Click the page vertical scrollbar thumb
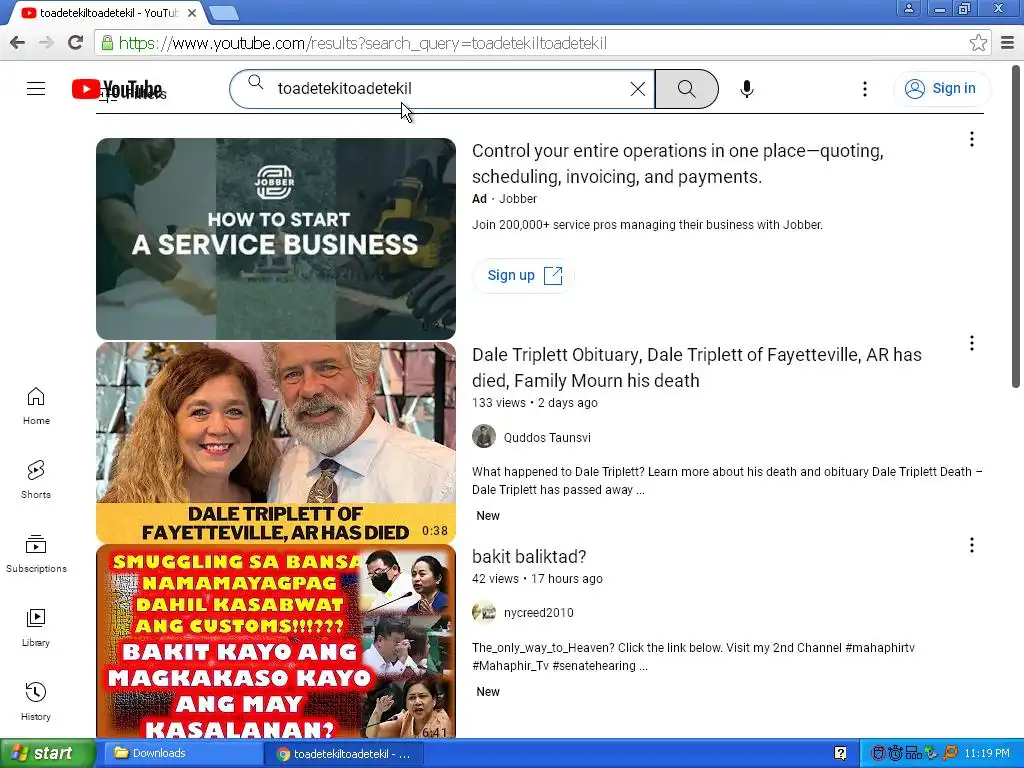Viewport: 1024px width, 768px height. click(x=1017, y=226)
